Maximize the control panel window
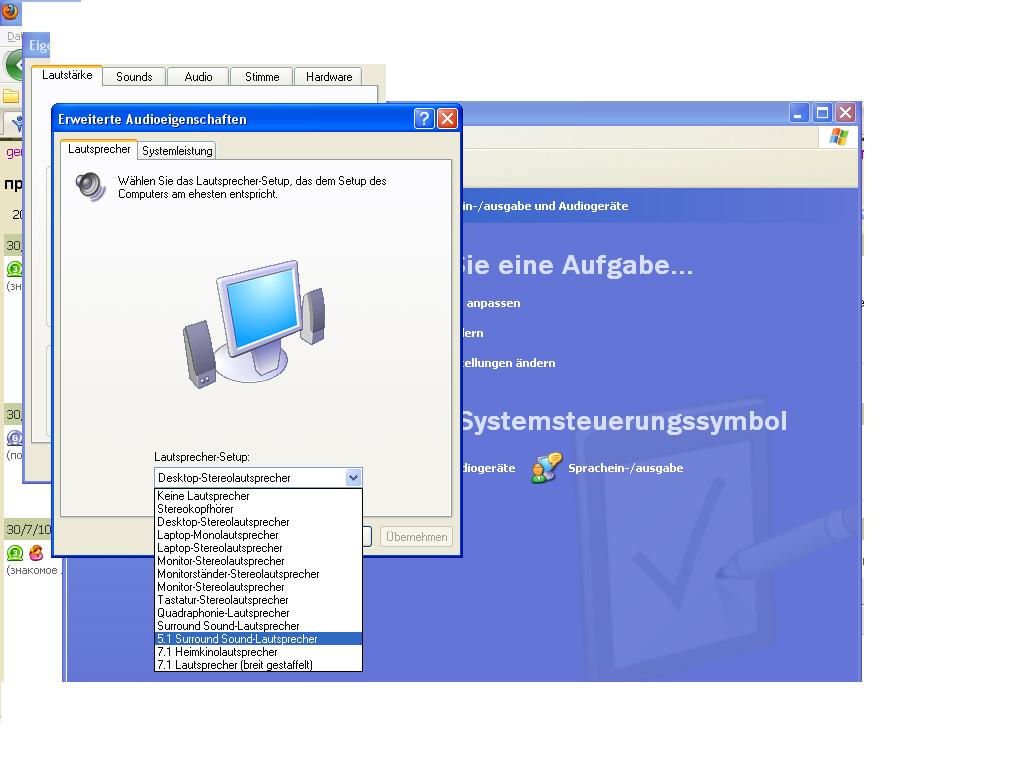 pos(822,112)
